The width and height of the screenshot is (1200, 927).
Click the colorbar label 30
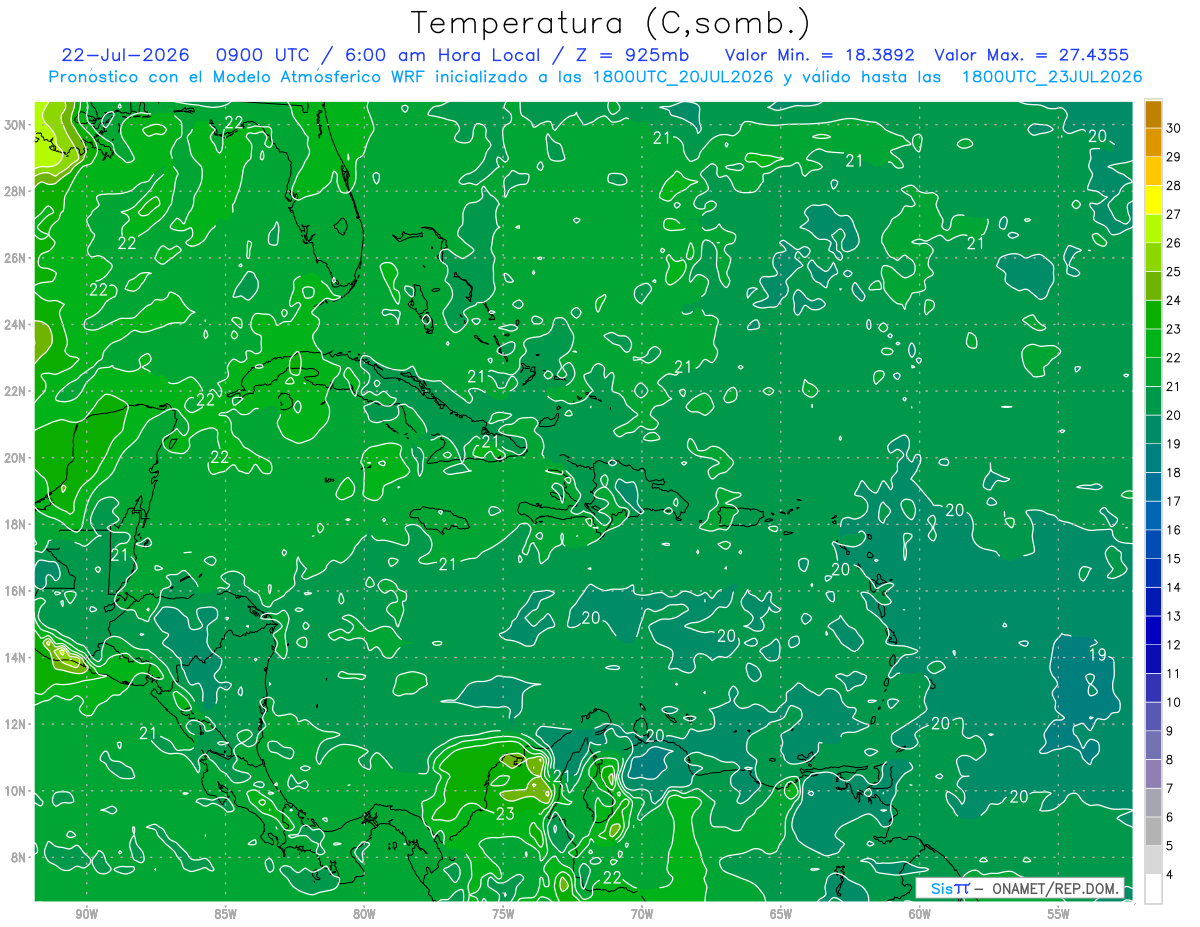pos(1174,127)
